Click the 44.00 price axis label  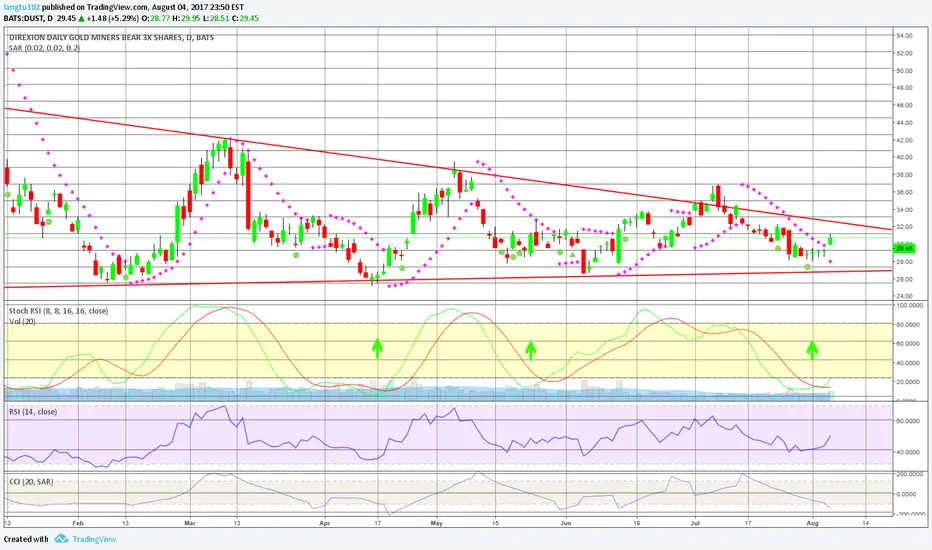[904, 122]
